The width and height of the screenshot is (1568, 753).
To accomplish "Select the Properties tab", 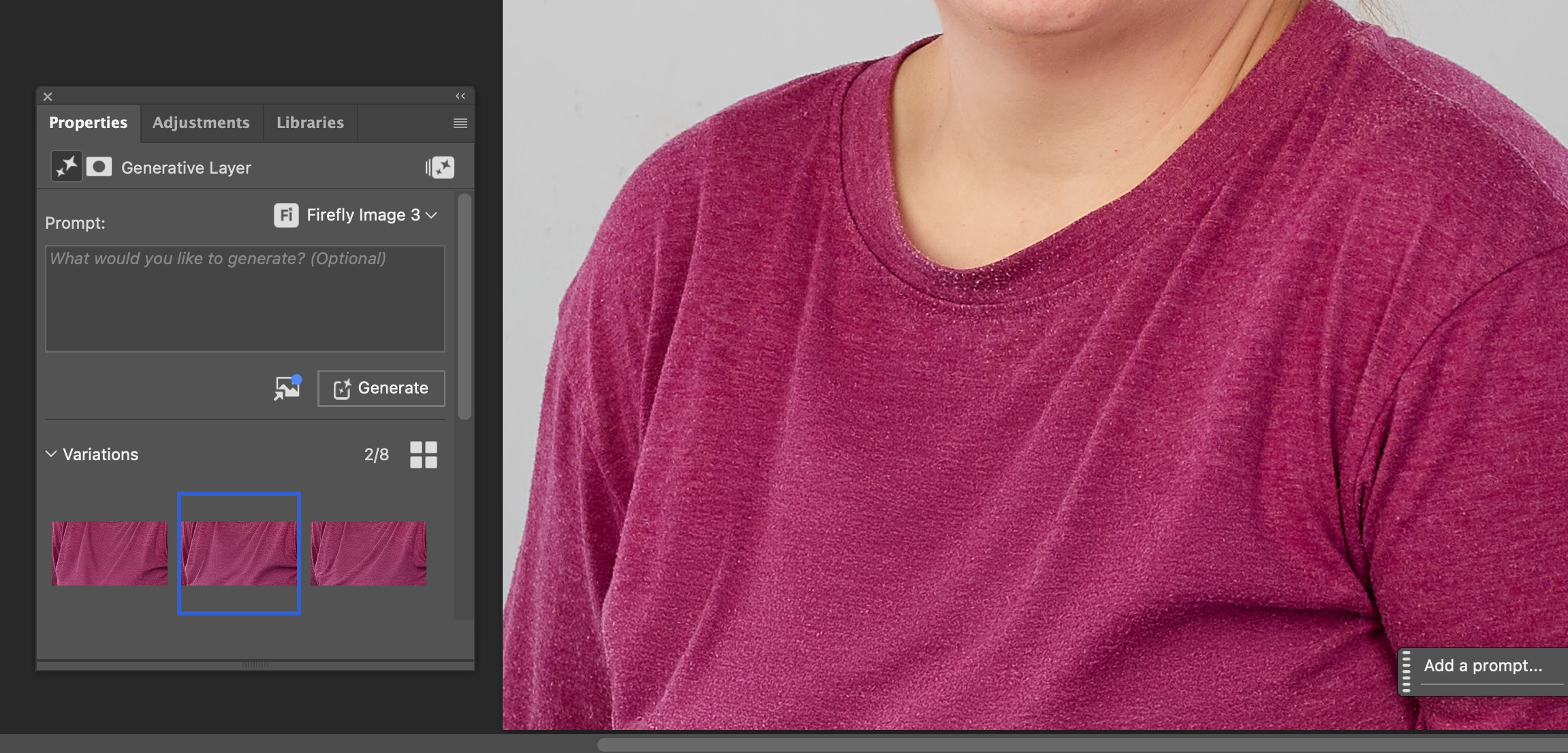I will coord(88,123).
